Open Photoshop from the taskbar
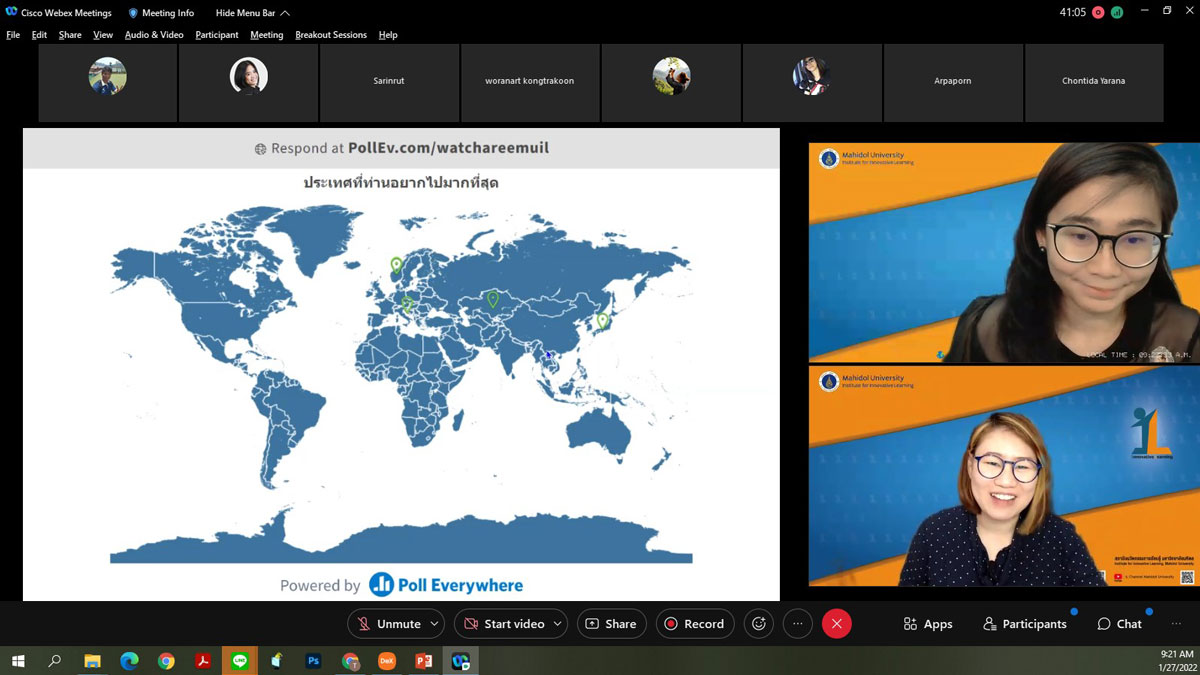Image resolution: width=1200 pixels, height=675 pixels. tap(313, 661)
